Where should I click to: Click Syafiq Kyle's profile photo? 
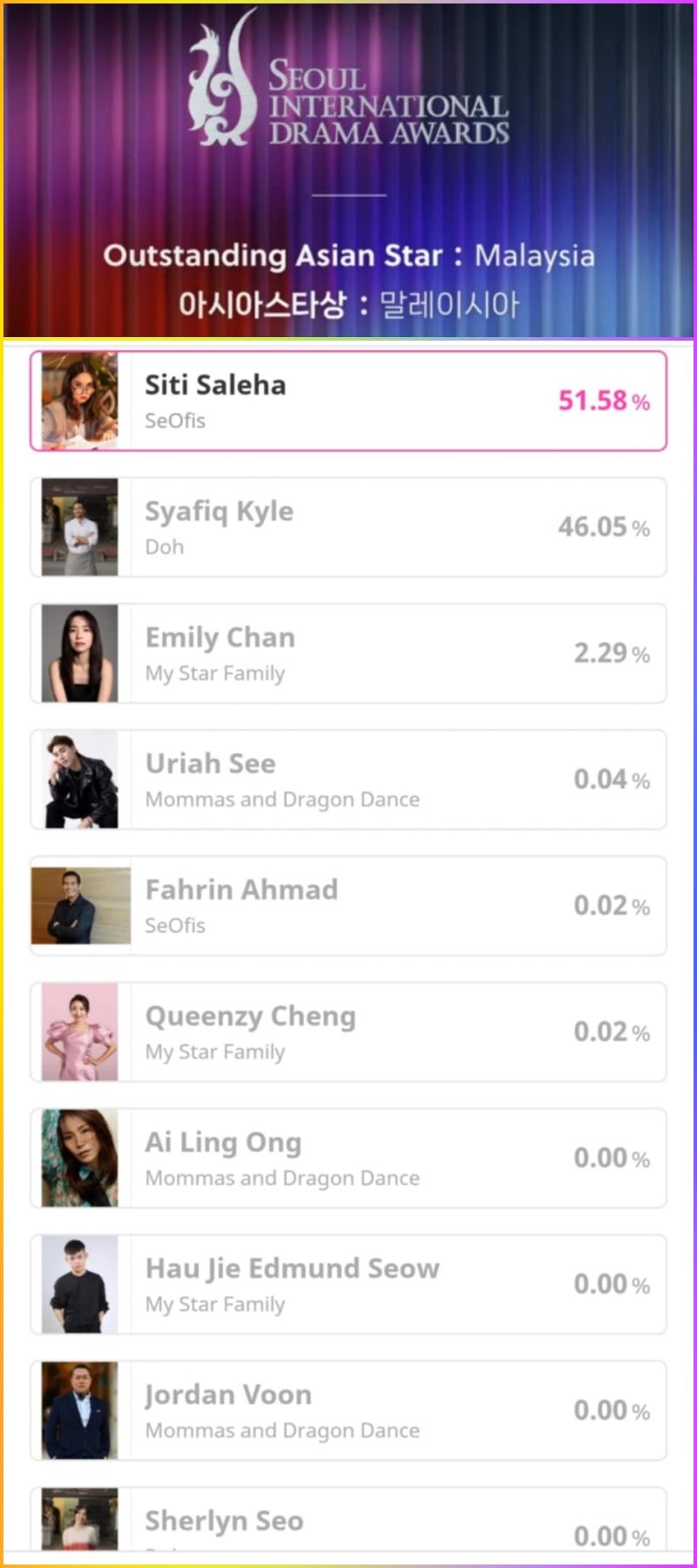(80, 527)
